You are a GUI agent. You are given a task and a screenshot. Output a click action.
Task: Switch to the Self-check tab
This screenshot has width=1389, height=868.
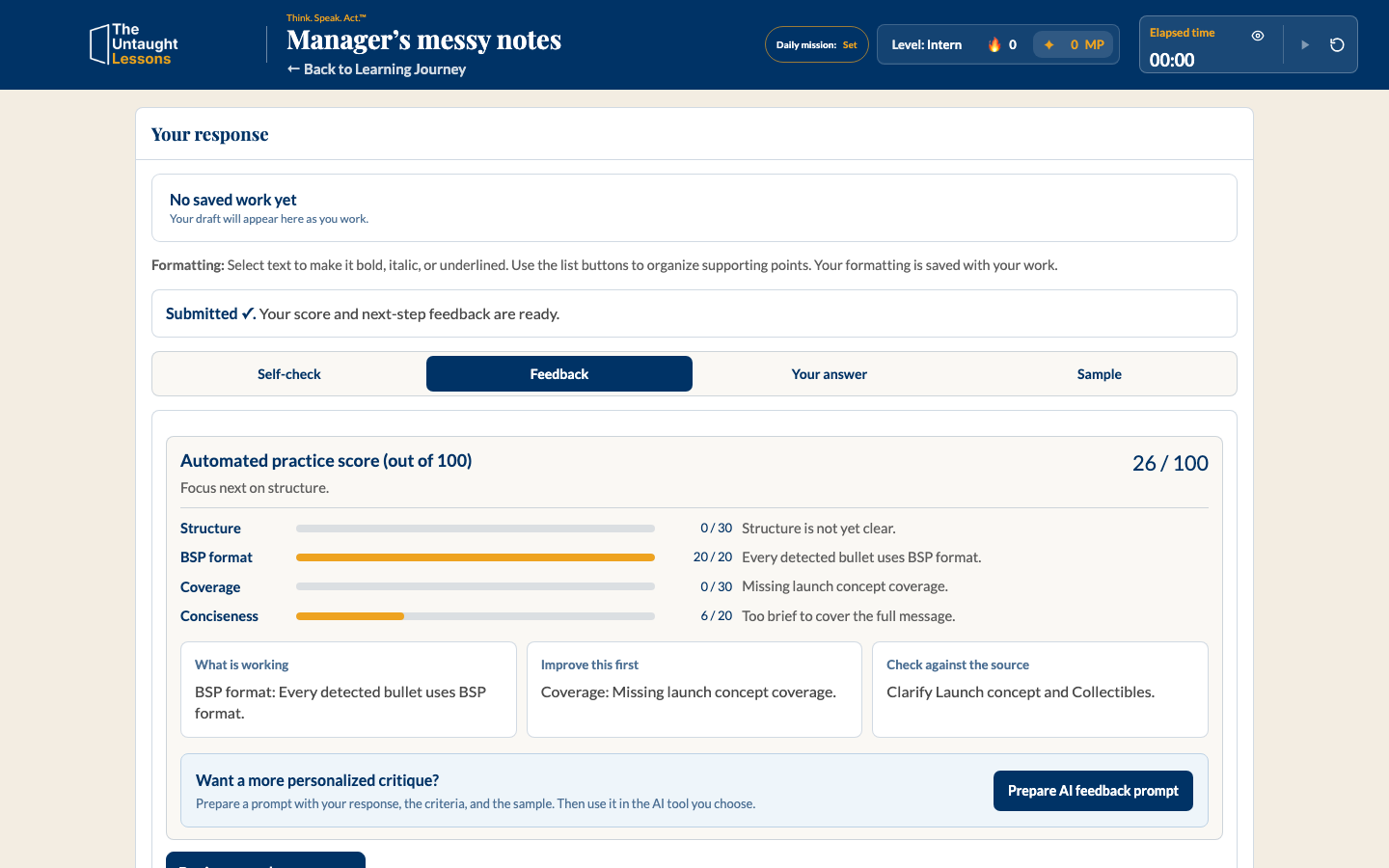(x=289, y=374)
